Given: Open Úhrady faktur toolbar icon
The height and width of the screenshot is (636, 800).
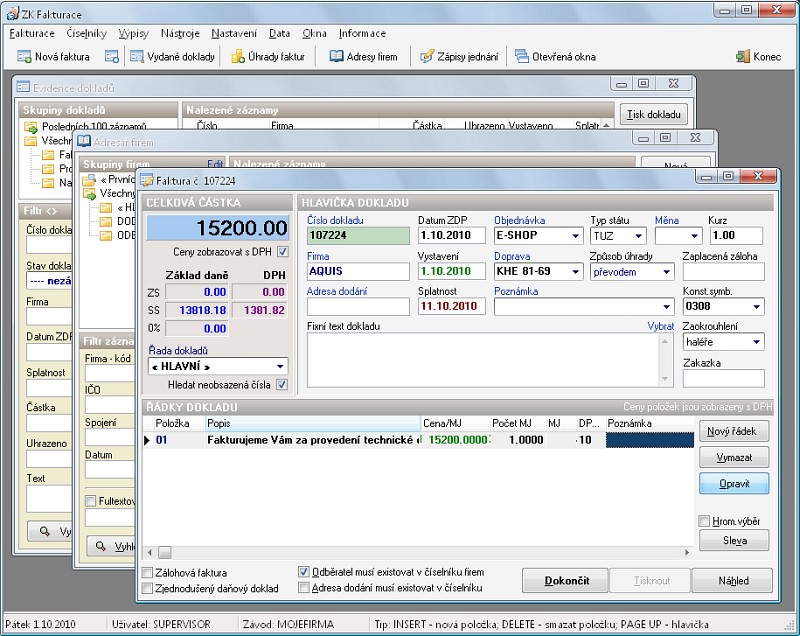Looking at the screenshot, I should (x=240, y=56).
